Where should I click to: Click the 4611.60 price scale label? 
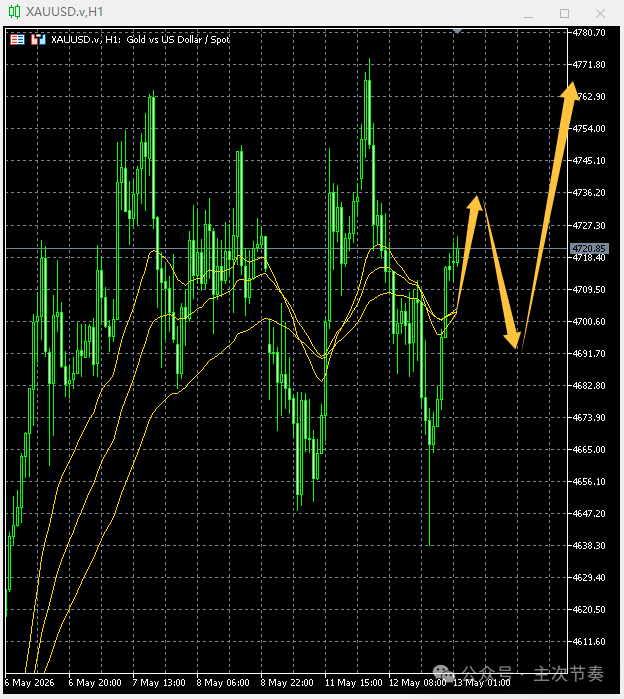pos(589,641)
